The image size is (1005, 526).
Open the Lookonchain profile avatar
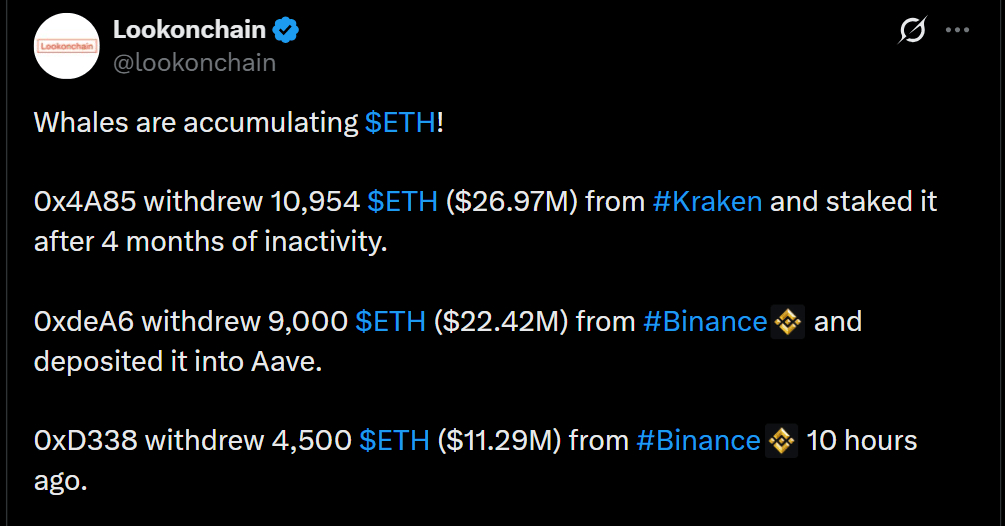click(x=67, y=46)
